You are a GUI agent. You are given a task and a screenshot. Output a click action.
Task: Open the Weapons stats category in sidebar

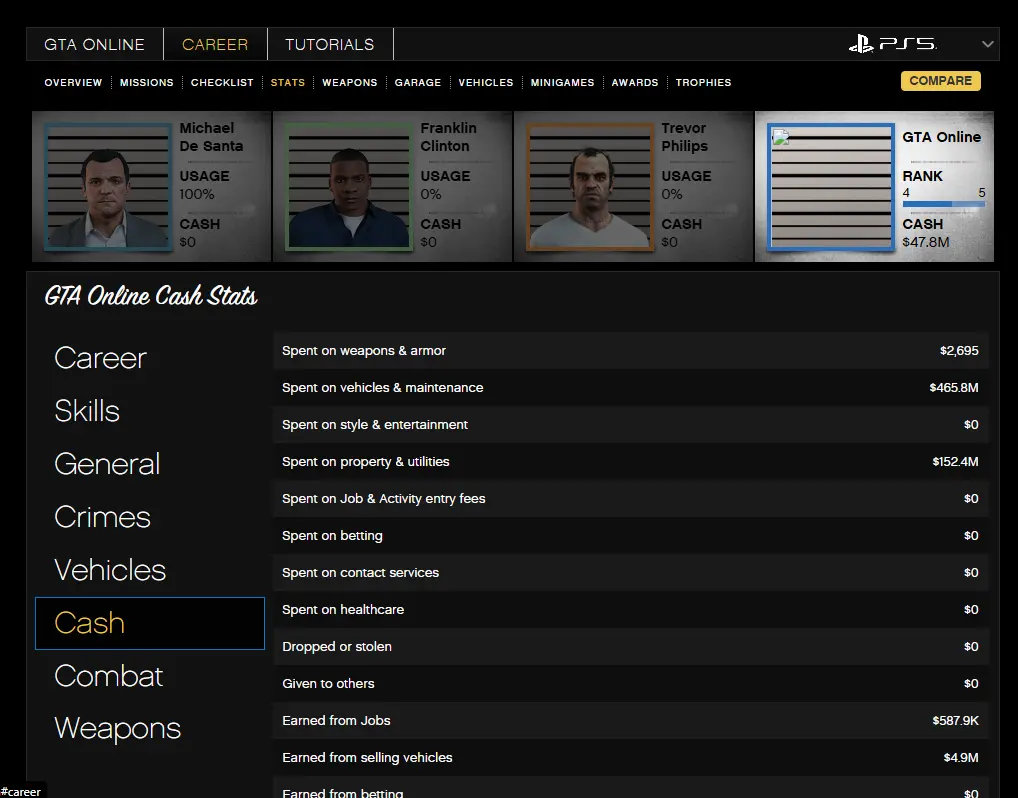point(118,728)
